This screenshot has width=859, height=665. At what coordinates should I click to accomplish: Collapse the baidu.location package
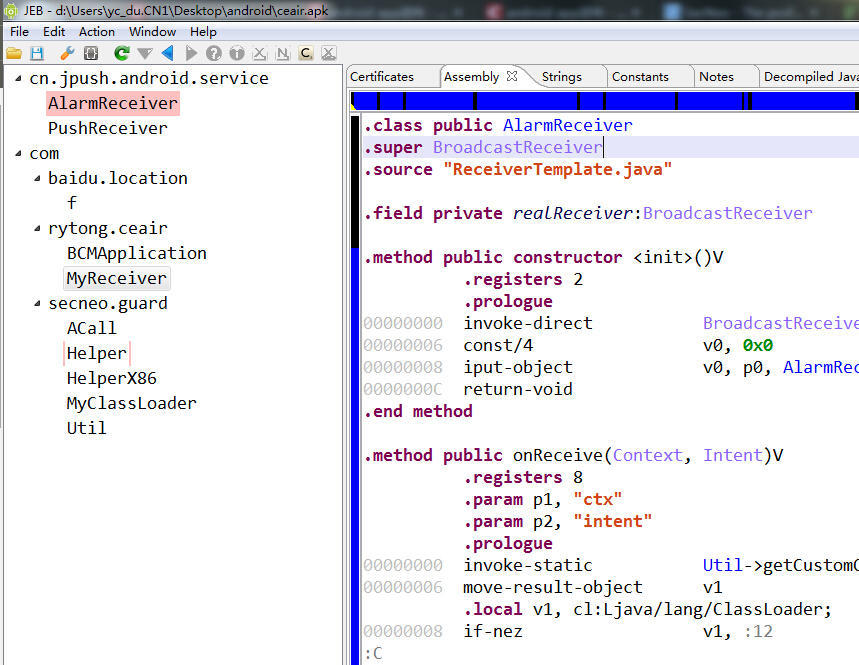[37, 179]
